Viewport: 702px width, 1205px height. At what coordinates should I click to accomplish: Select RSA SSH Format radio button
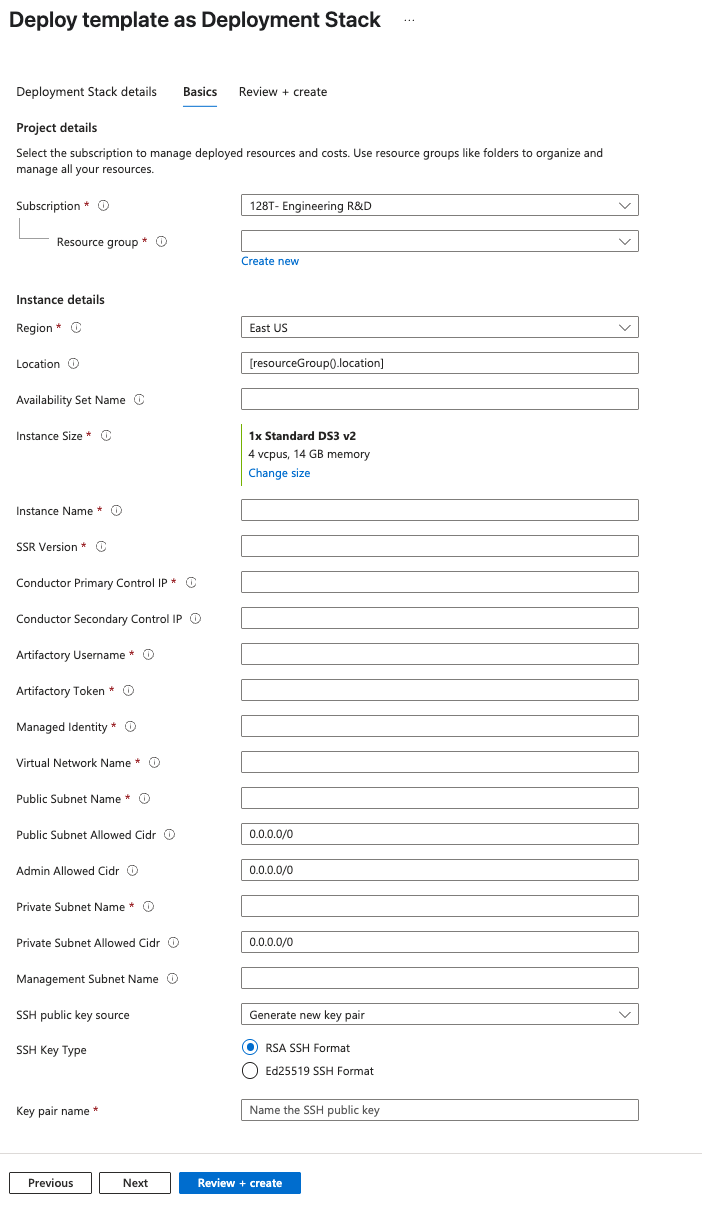point(250,1048)
